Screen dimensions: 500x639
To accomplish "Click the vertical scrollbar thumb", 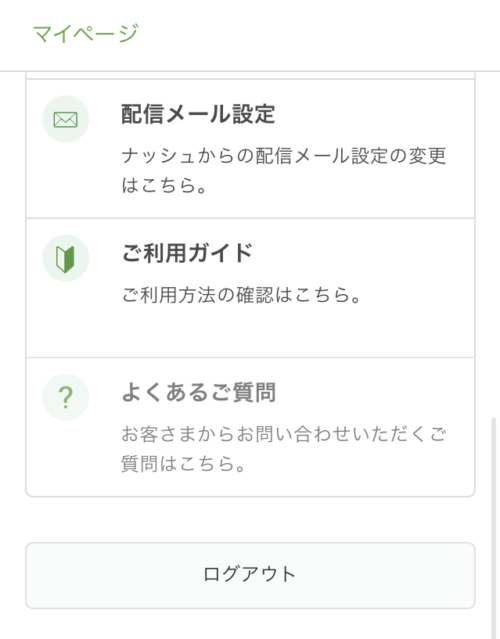I will [495, 526].
